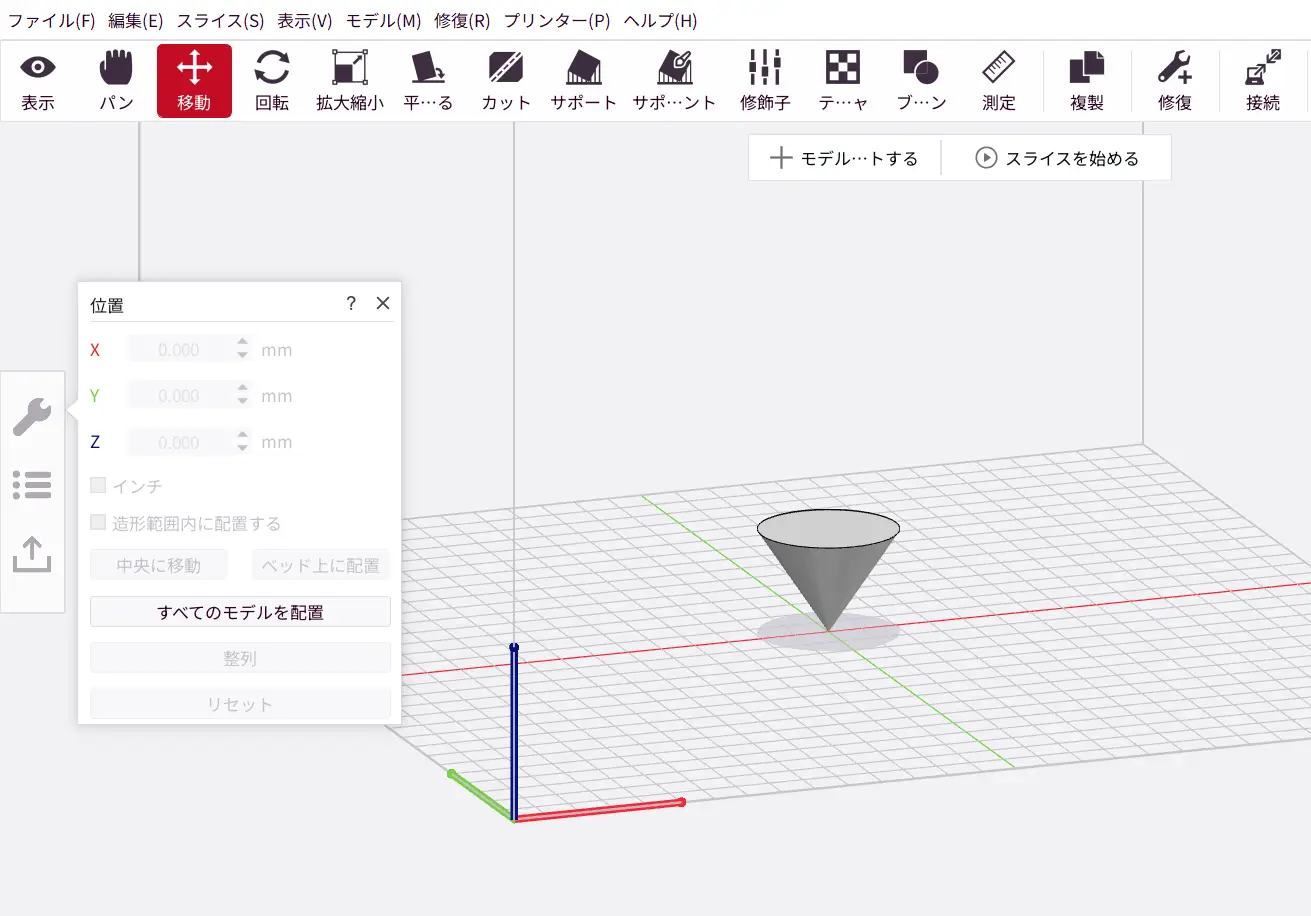Select the 拡大縮小 (scale) tool
Viewport: 1311px width, 916px height.
coord(350,81)
